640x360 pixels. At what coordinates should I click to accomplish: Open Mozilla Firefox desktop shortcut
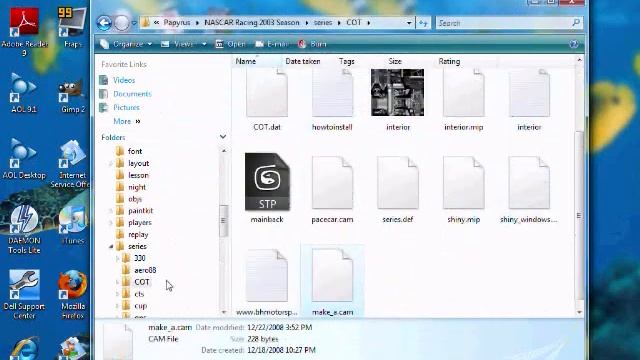(73, 295)
